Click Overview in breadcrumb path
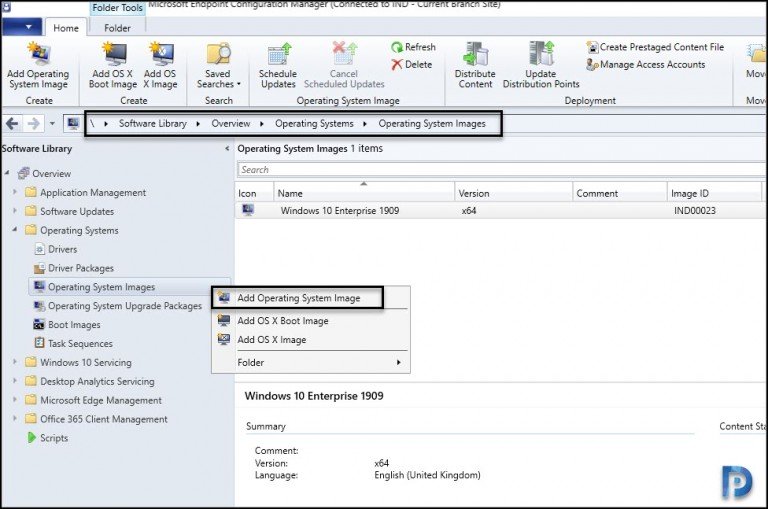This screenshot has width=768, height=509. click(x=231, y=123)
